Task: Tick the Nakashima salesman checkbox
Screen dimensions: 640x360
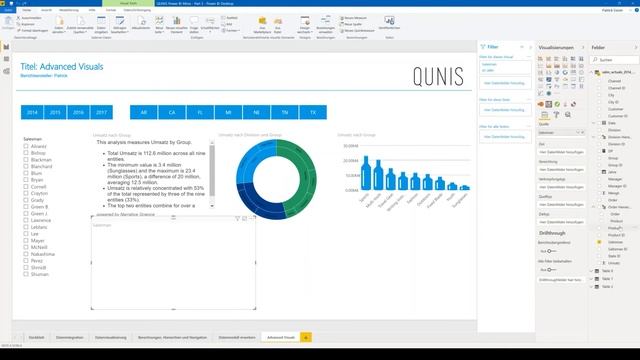Action: click(26, 254)
